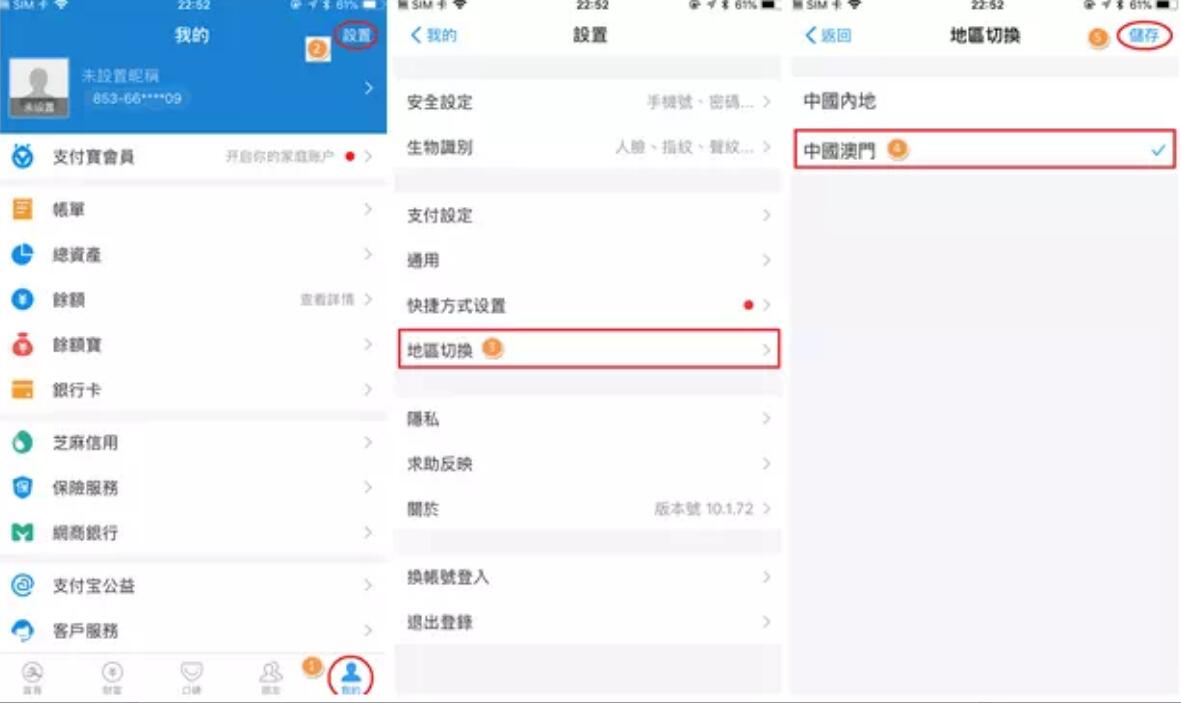Tap 儲存 to save region
The image size is (1181, 703).
click(x=1143, y=35)
